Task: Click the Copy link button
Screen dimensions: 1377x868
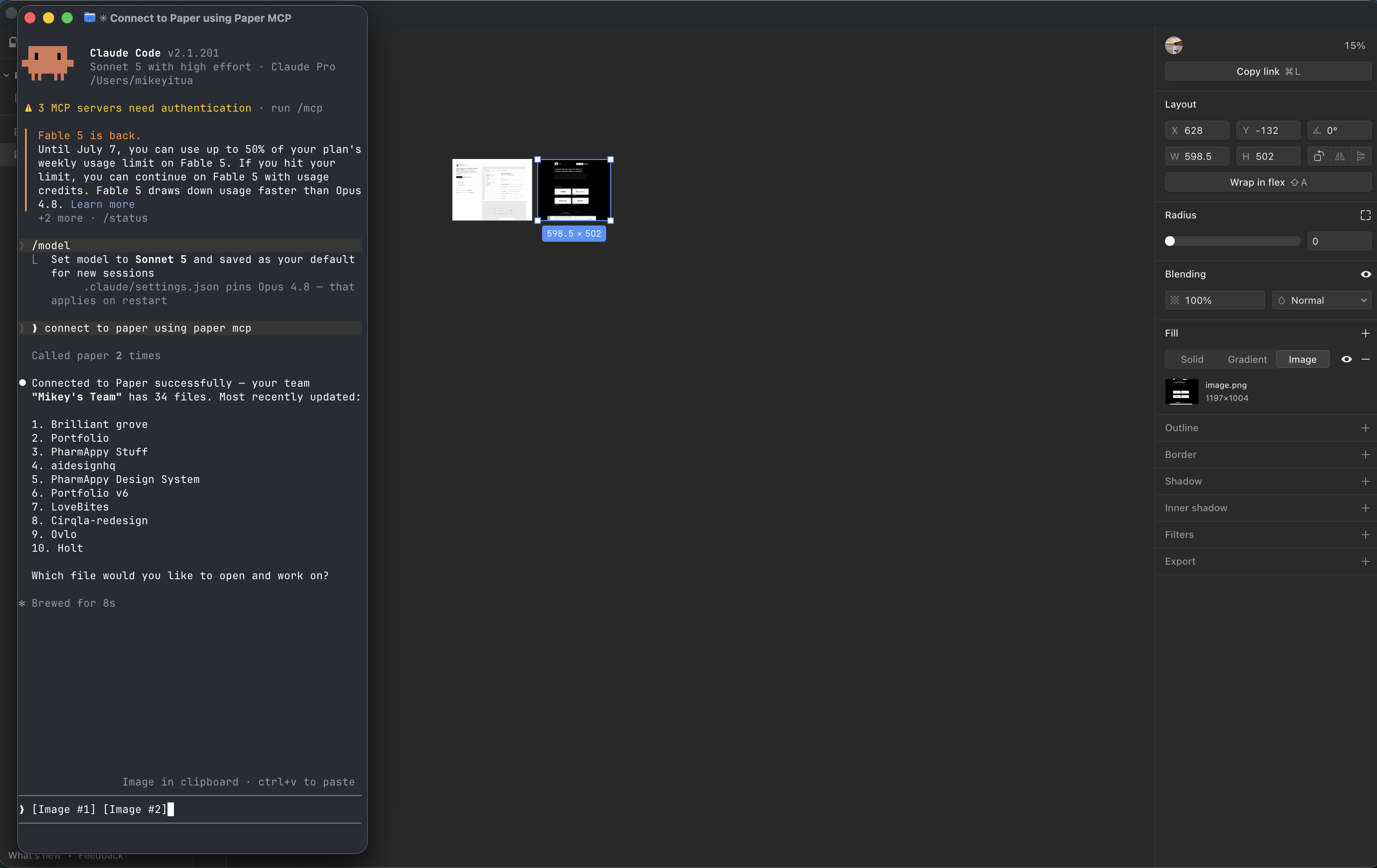Action: pos(1268,72)
